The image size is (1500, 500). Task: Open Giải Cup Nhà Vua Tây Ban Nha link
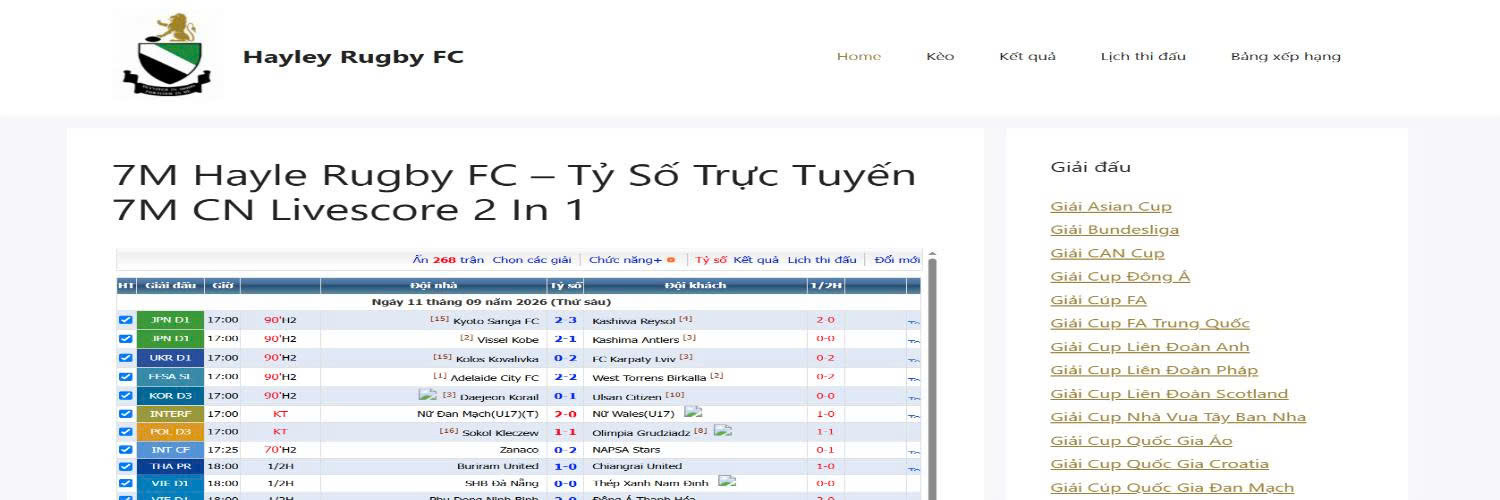(x=1178, y=417)
